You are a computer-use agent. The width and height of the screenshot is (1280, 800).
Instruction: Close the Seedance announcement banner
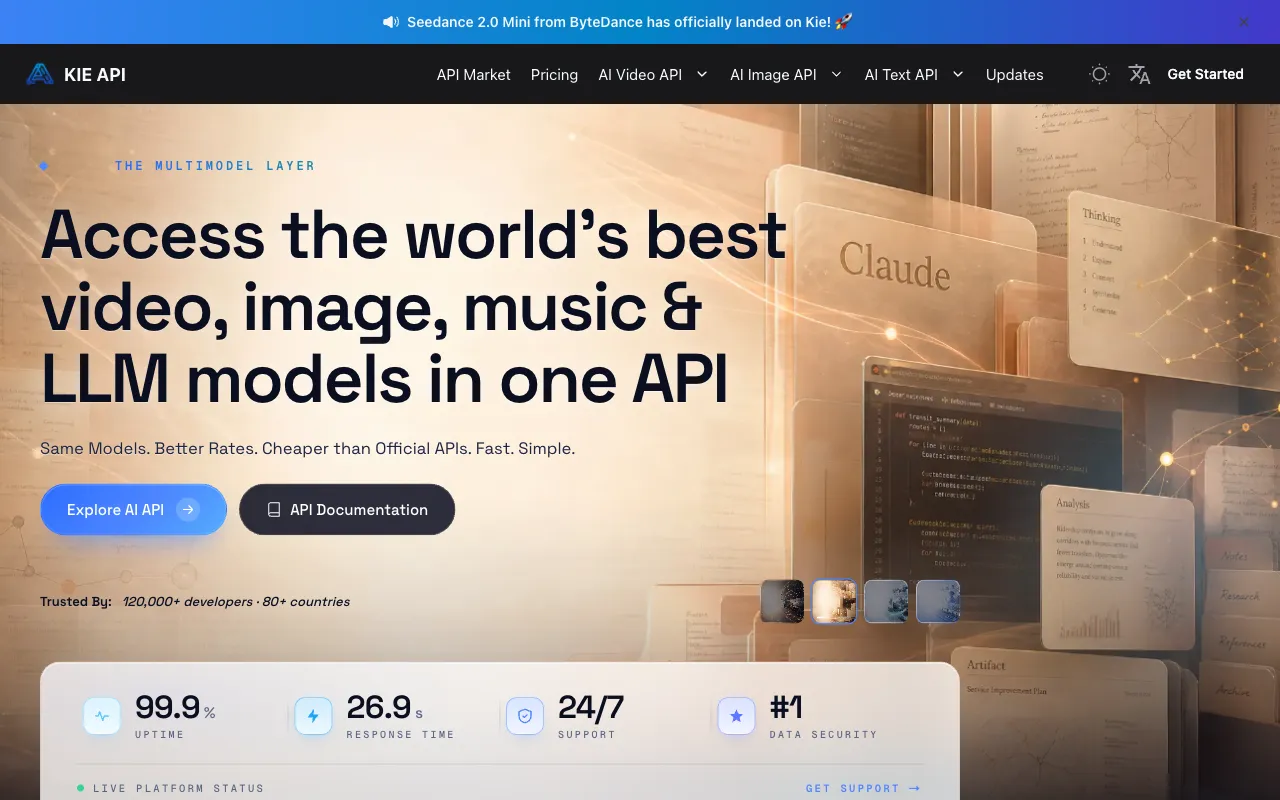click(1244, 21)
